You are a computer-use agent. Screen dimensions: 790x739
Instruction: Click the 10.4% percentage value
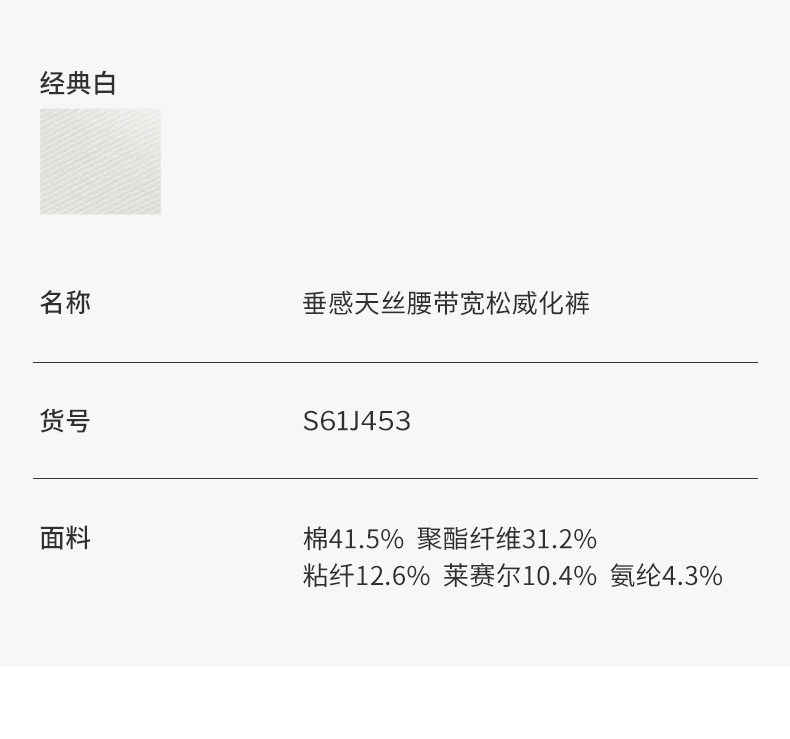click(559, 576)
